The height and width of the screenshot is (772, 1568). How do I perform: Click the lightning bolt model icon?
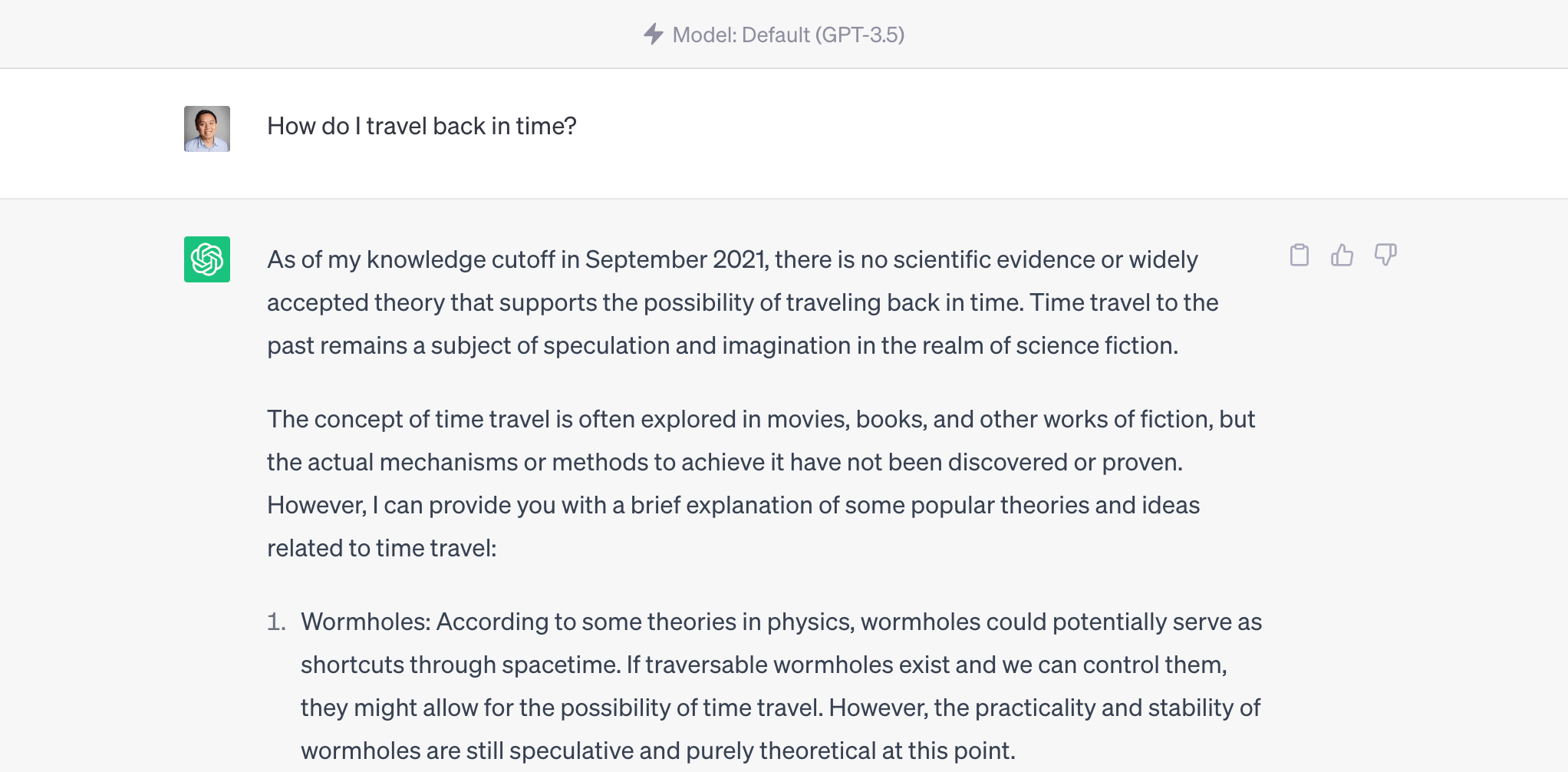(x=653, y=34)
